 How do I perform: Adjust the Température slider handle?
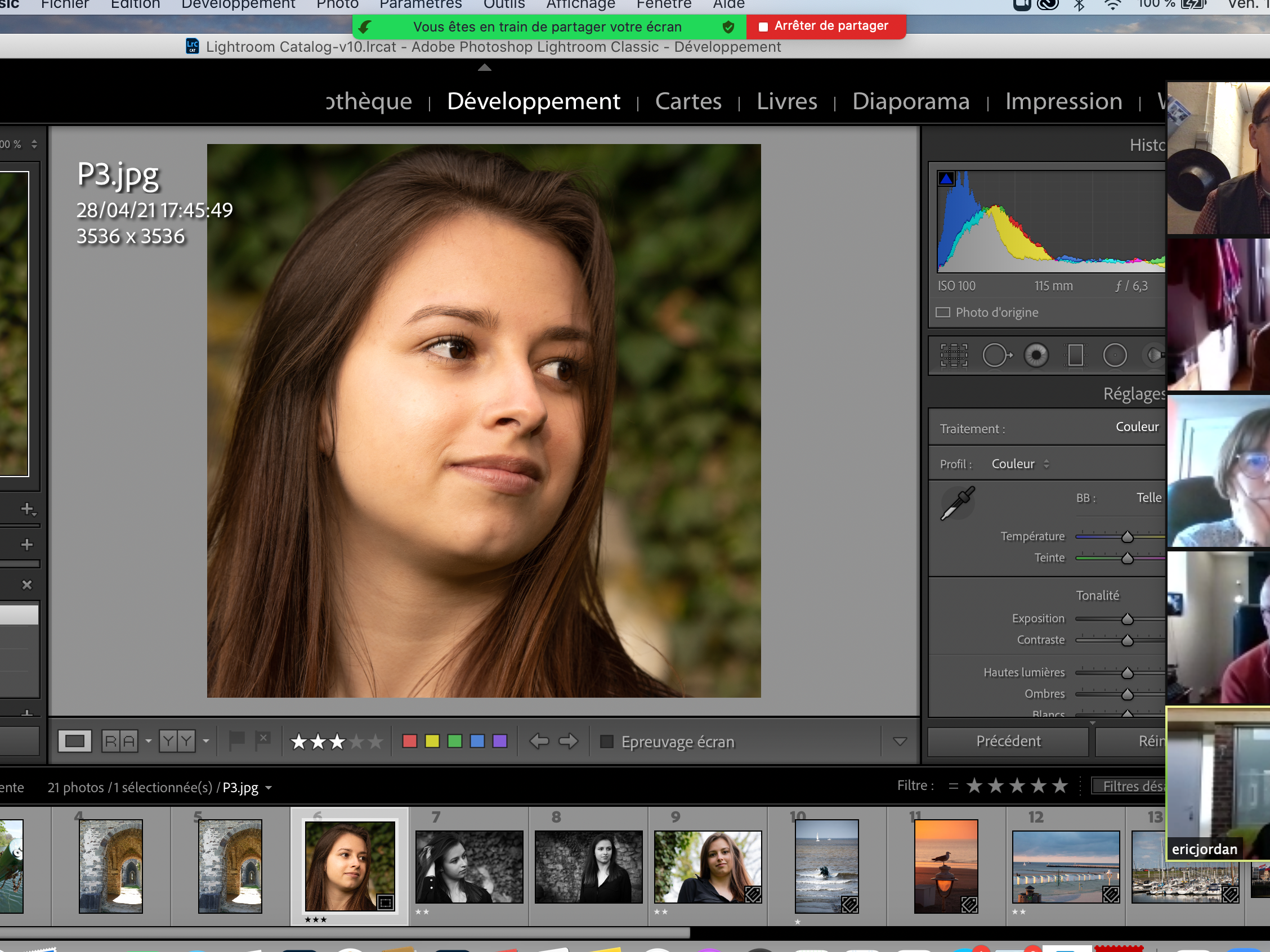click(1127, 537)
